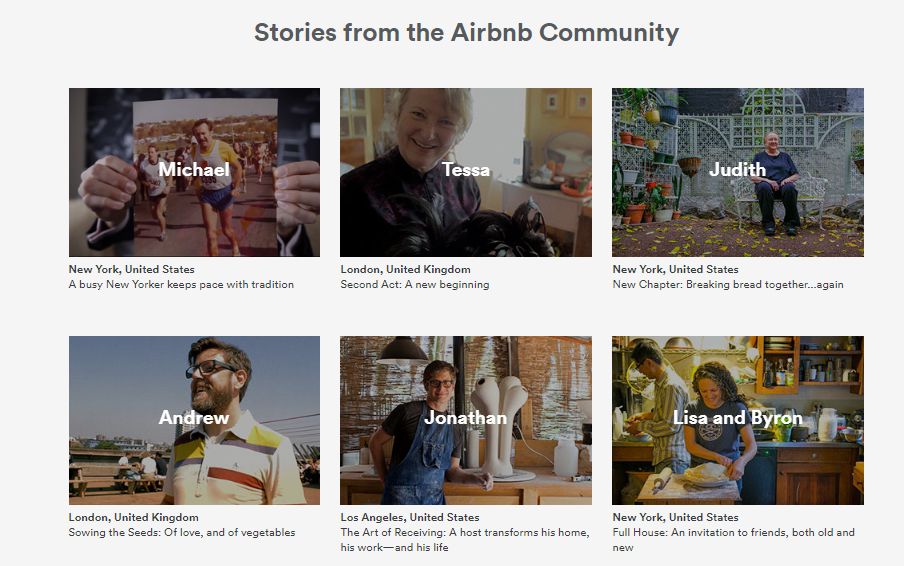
Task: Open 'Full House: An invitation to friends' caption
Action: (733, 540)
